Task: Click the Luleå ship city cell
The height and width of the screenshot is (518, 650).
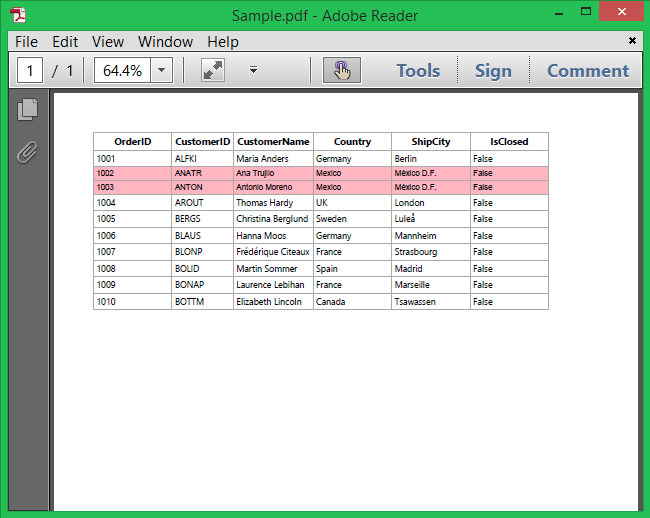Action: [x=431, y=219]
